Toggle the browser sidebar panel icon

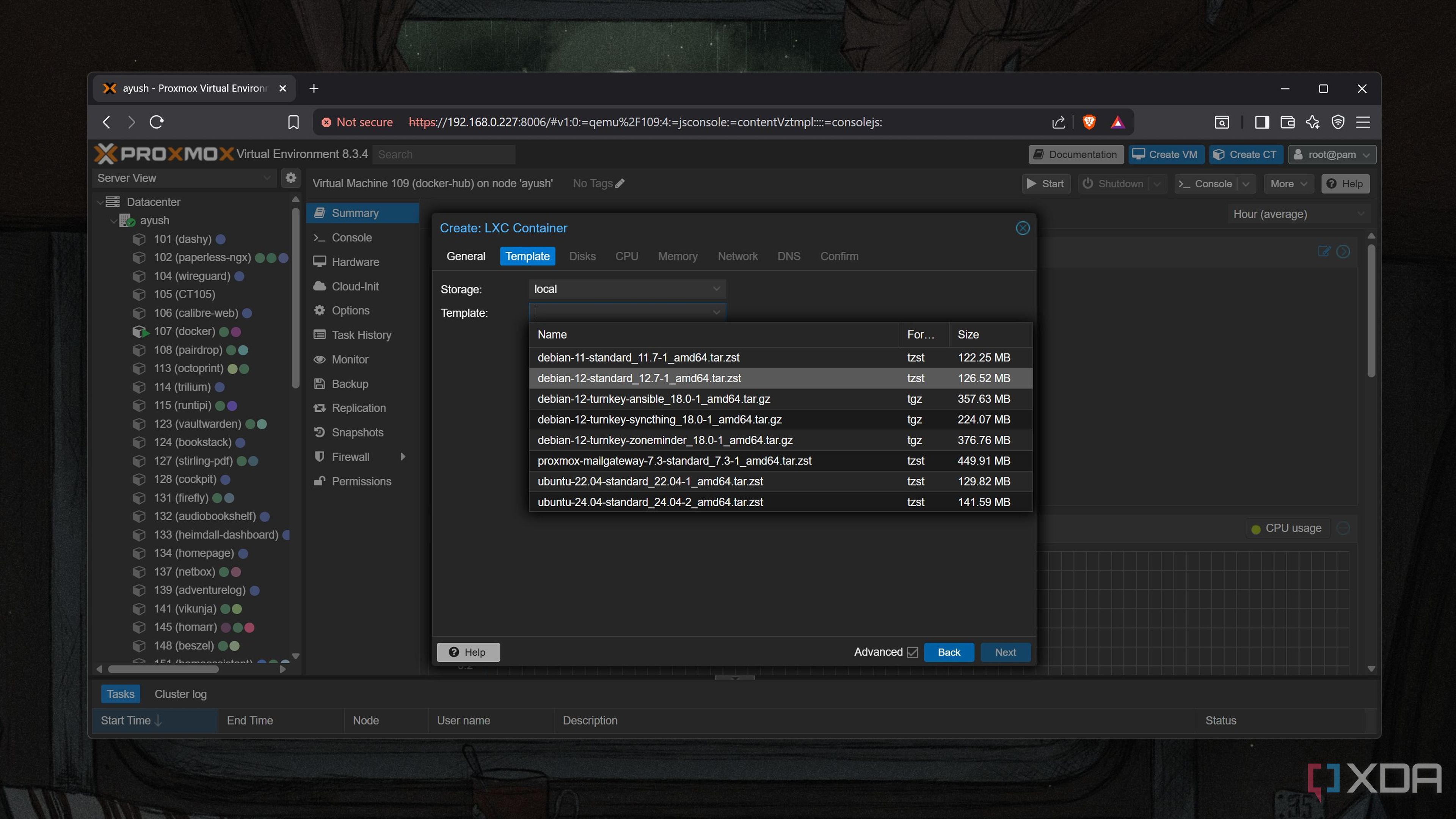pos(1261,122)
